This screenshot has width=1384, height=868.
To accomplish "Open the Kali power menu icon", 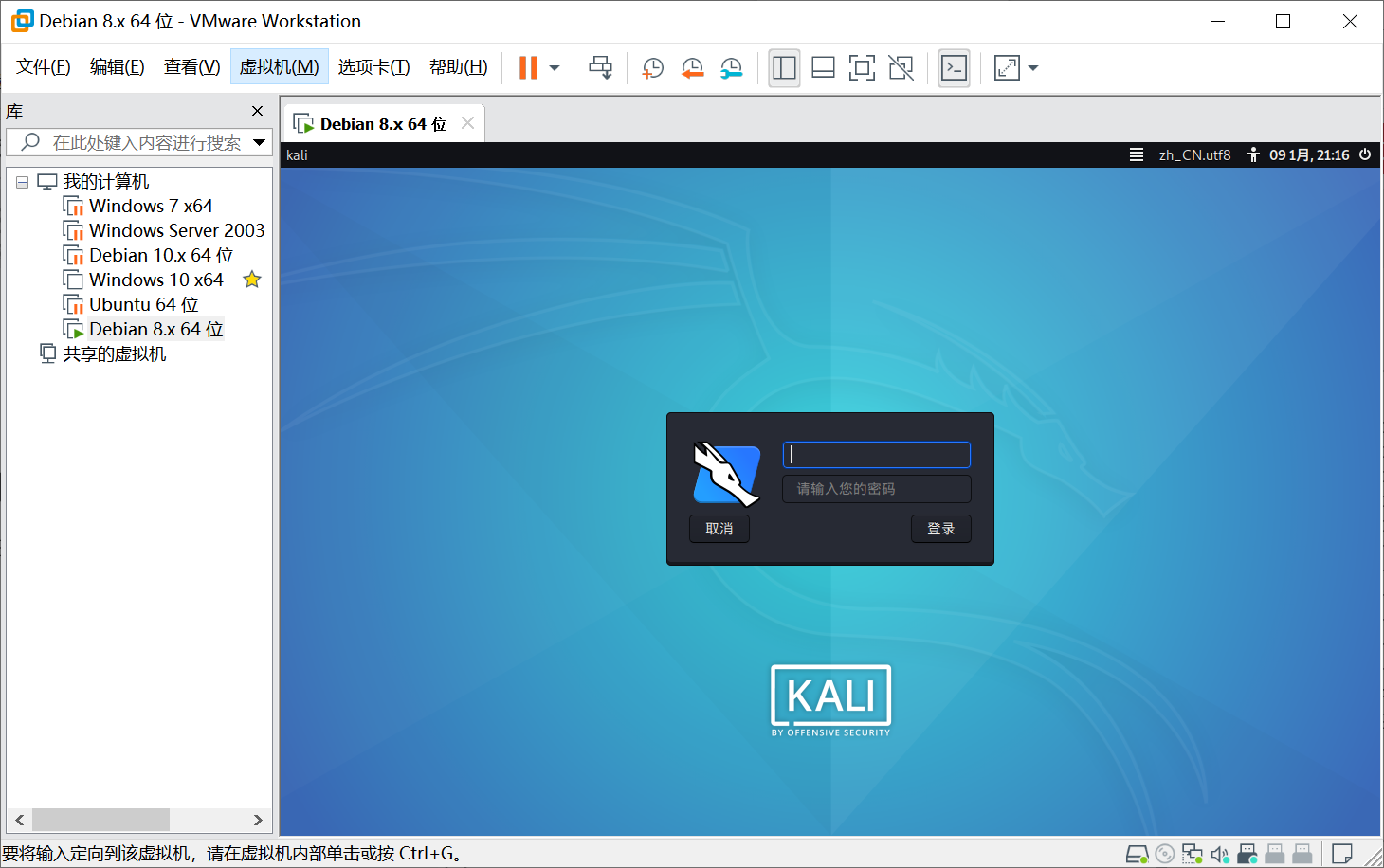I will click(x=1365, y=154).
